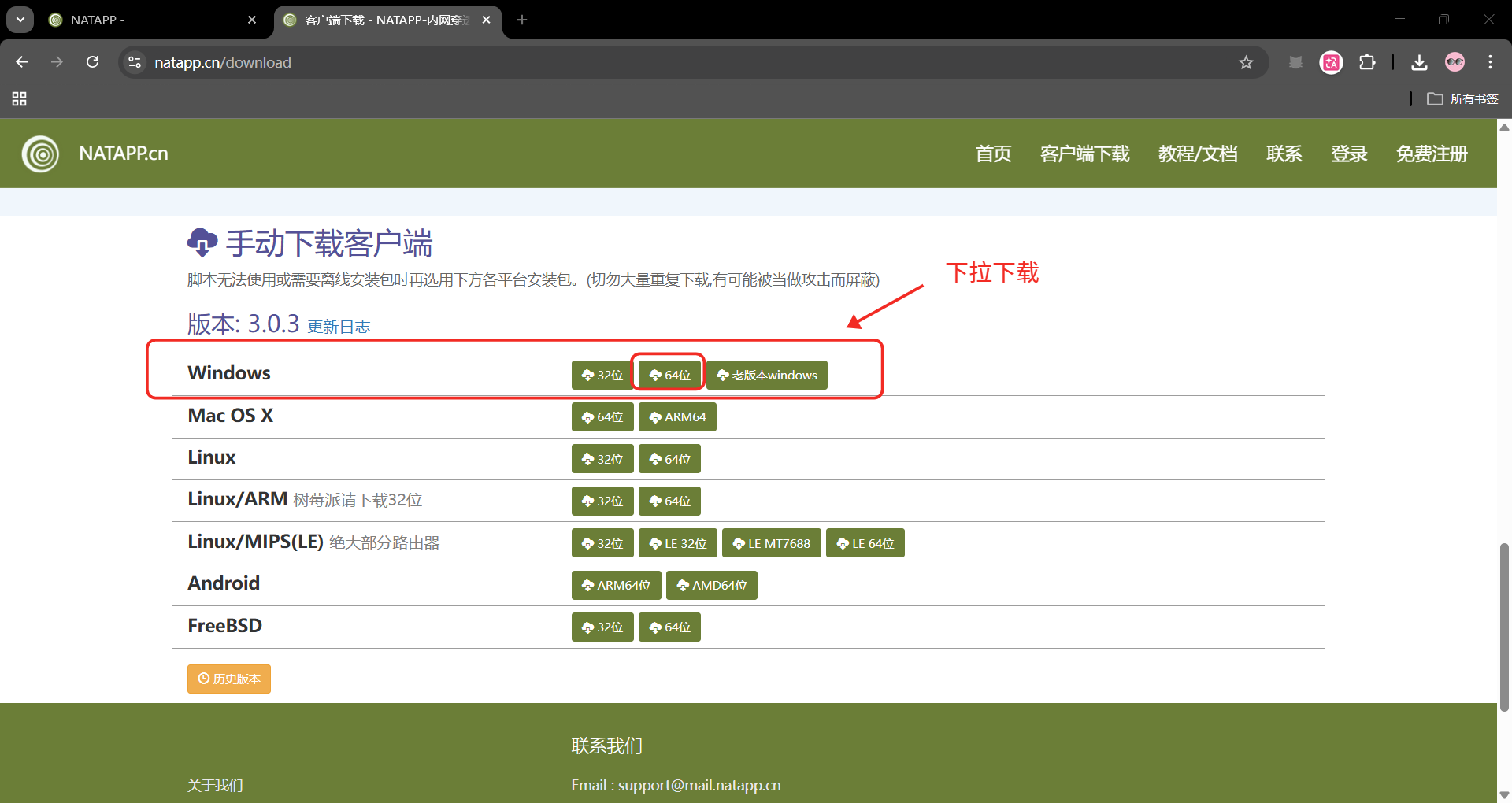Open the 所有书签 bookmarks folder
Image resolution: width=1512 pixels, height=803 pixels.
coord(1462,98)
